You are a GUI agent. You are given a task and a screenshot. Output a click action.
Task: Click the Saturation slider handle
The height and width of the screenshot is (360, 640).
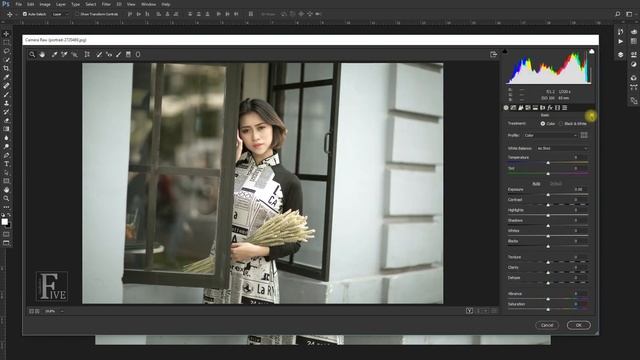[548, 309]
